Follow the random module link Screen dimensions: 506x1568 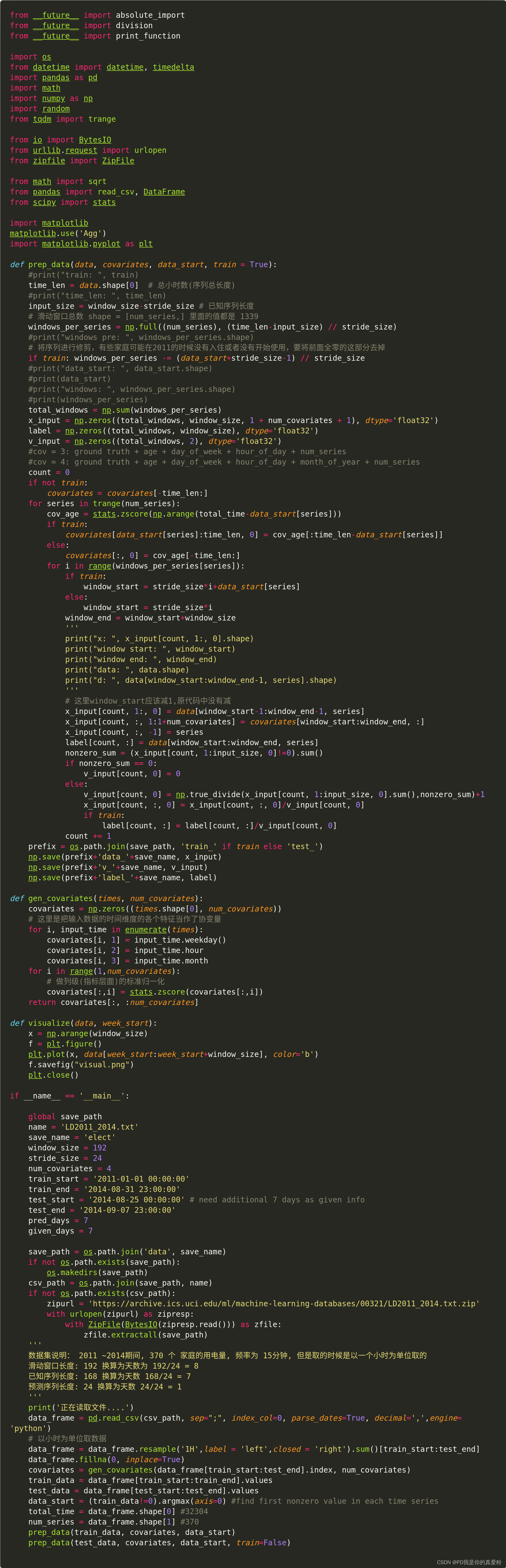click(56, 108)
